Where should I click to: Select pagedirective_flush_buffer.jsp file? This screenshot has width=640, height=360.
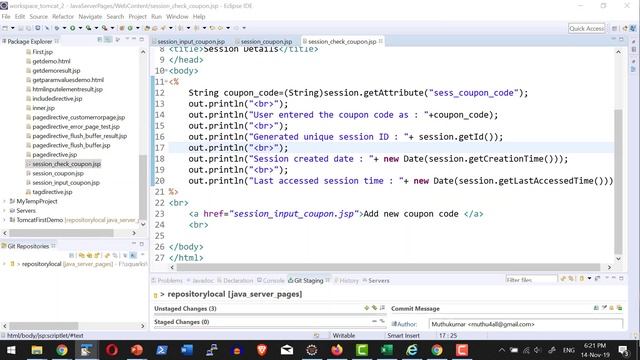71,145
